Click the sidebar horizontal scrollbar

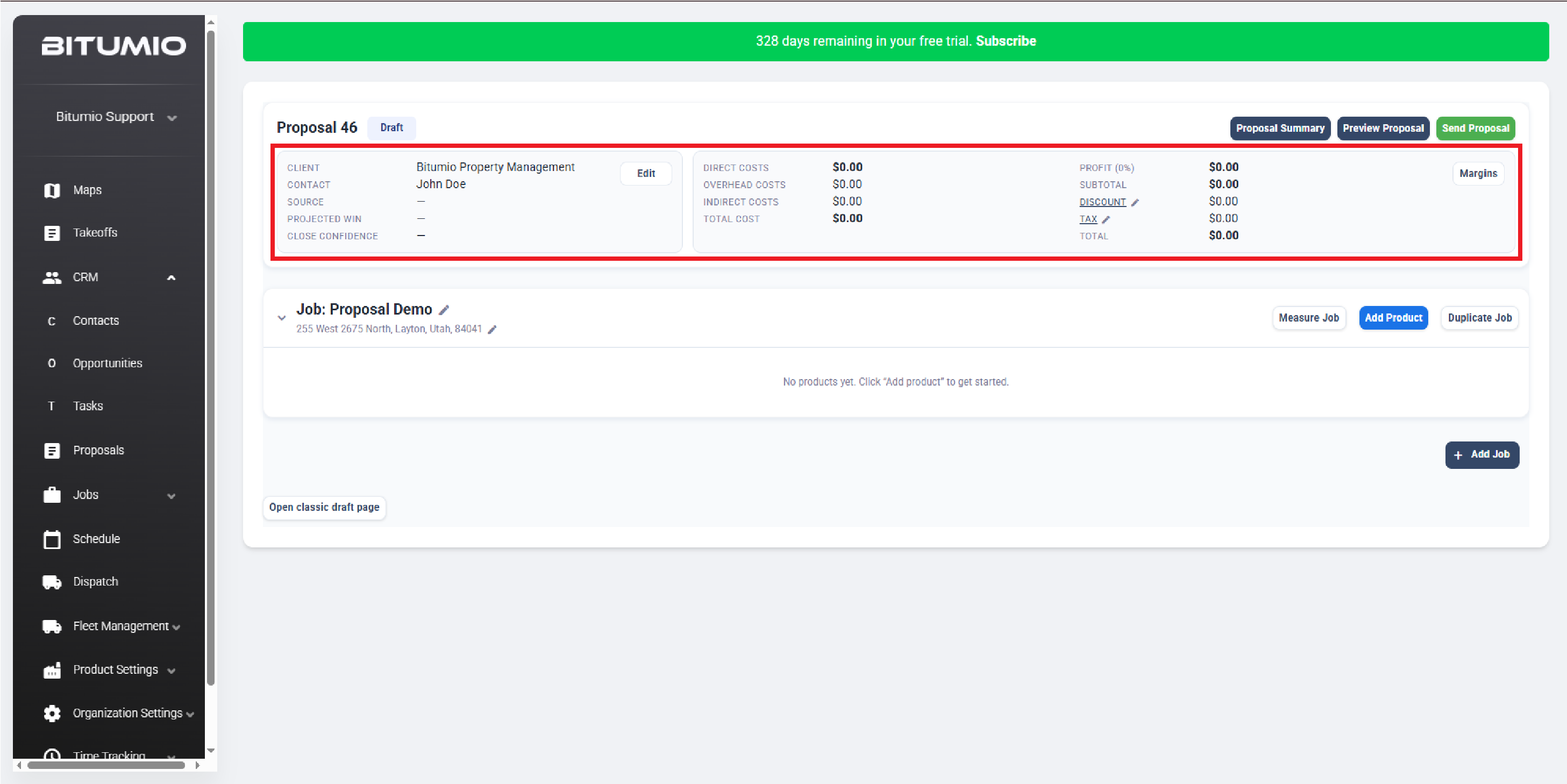tap(106, 765)
